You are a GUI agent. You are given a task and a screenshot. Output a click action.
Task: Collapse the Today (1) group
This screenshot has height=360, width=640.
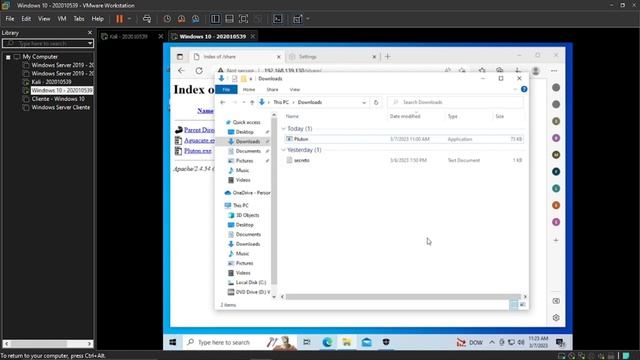coord(284,129)
